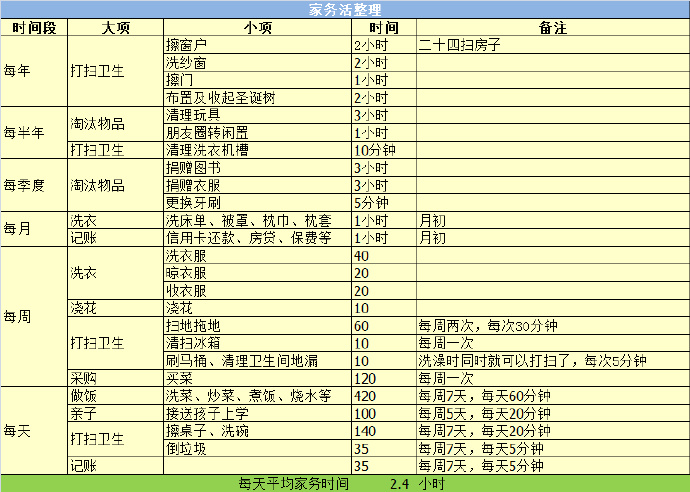Select 信用卡还款、房贷、保费等 cell
690x492 pixels.
pyautogui.click(x=257, y=238)
